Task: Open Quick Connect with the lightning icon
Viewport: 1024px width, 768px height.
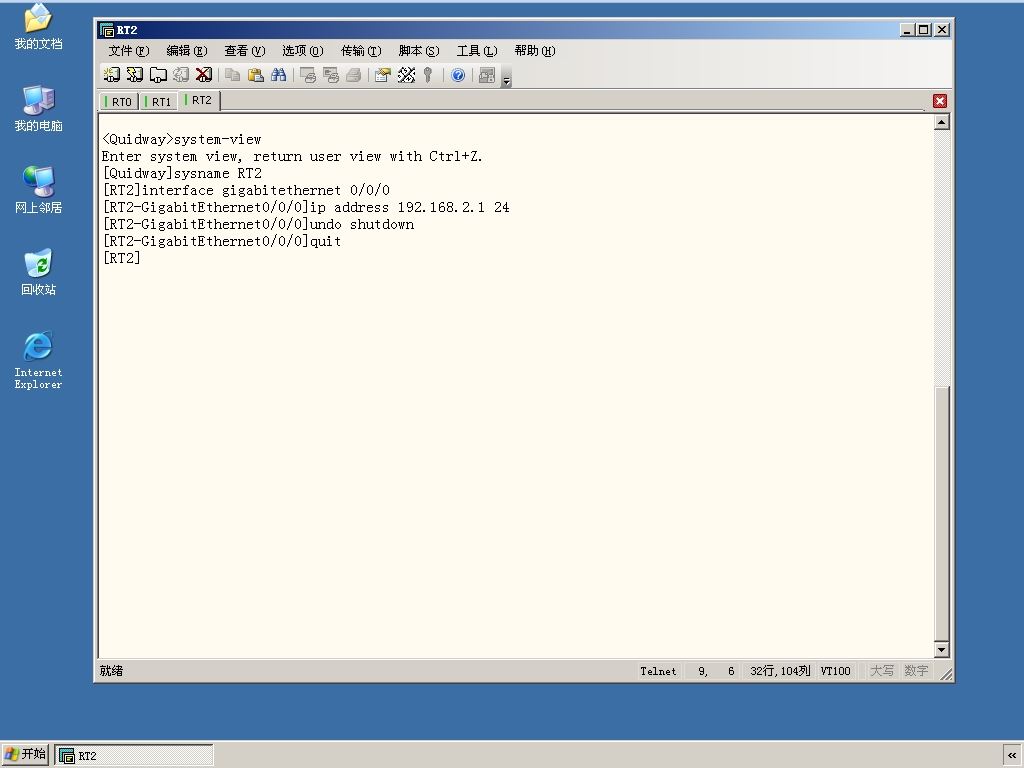Action: coord(135,75)
